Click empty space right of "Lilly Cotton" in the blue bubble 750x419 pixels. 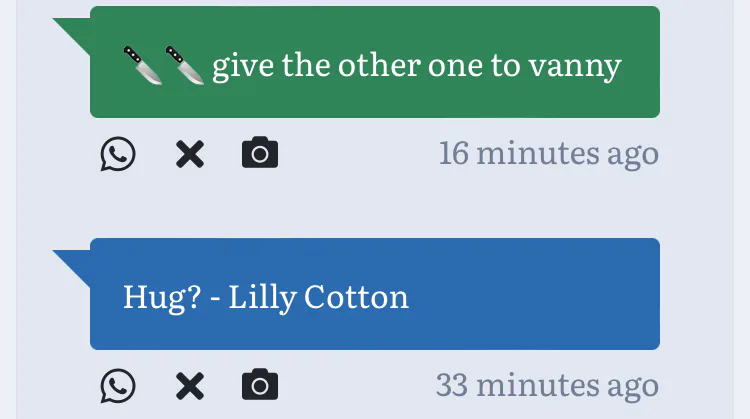click(530, 297)
